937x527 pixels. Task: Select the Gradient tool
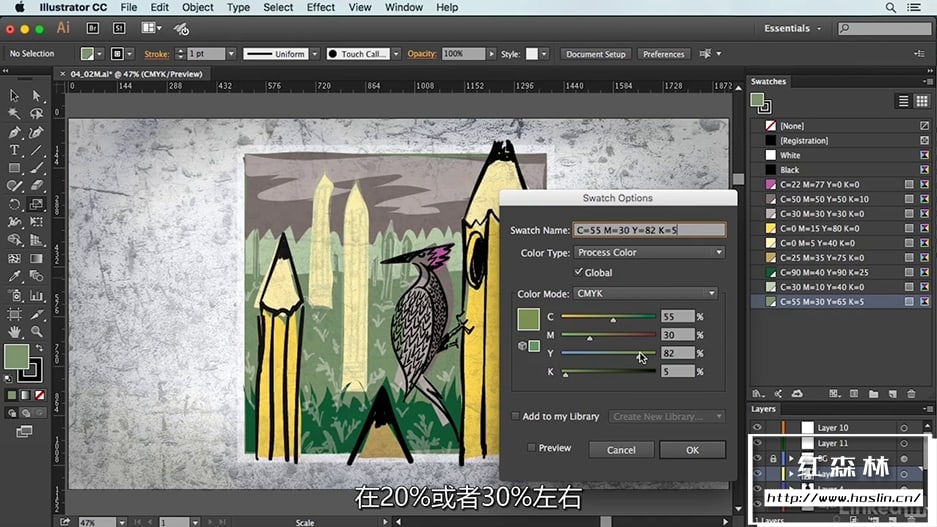point(36,259)
